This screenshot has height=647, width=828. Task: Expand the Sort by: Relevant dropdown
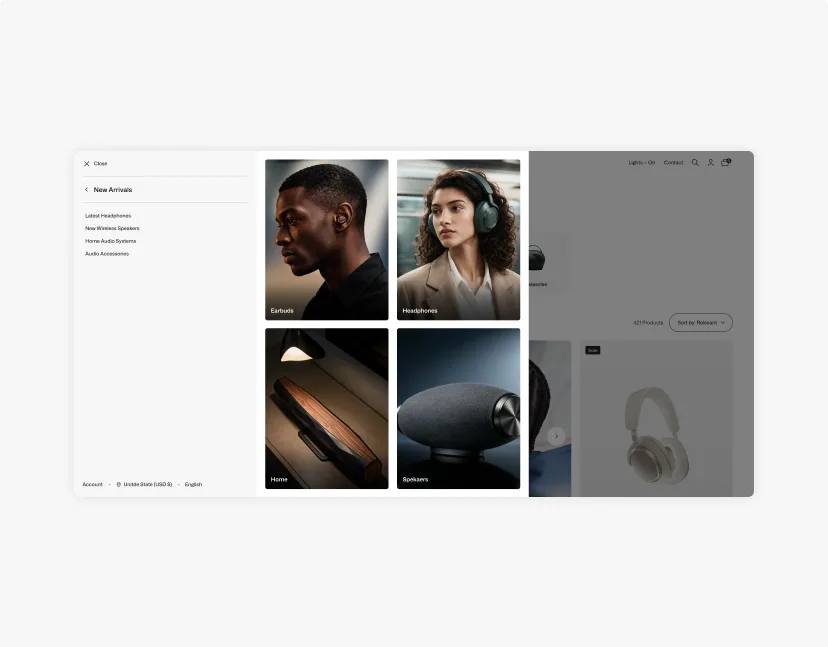701,323
